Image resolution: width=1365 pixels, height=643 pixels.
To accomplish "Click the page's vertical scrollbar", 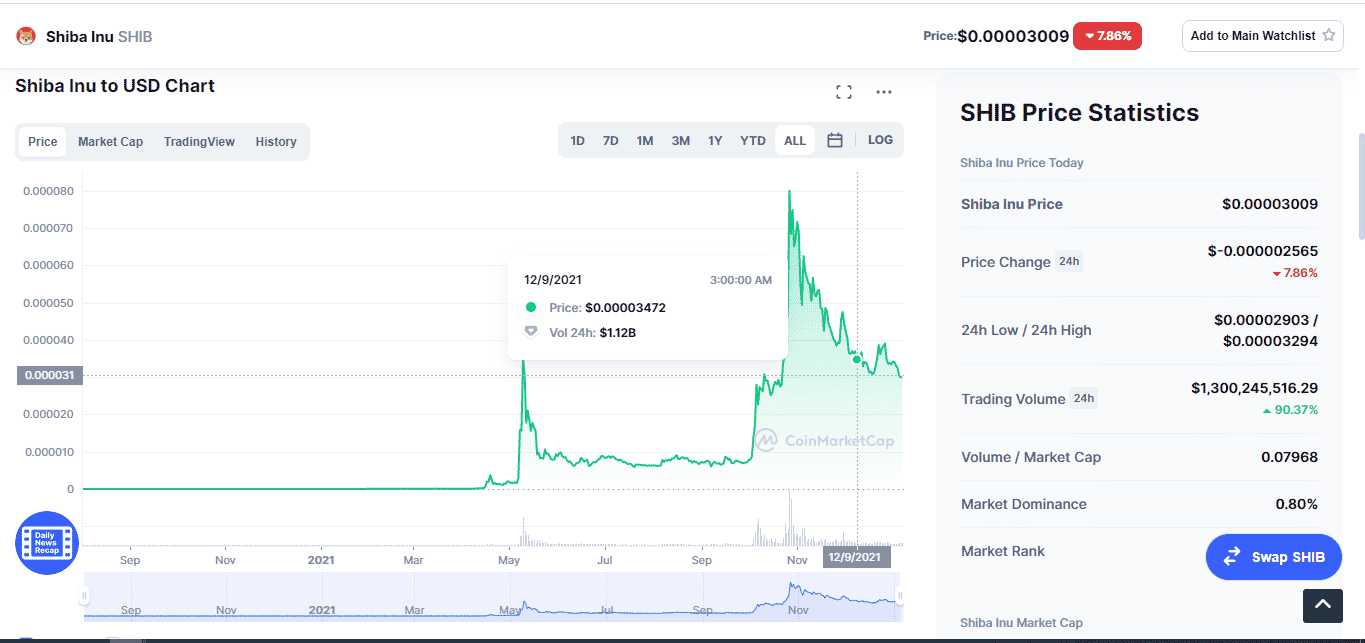I will [x=1360, y=185].
